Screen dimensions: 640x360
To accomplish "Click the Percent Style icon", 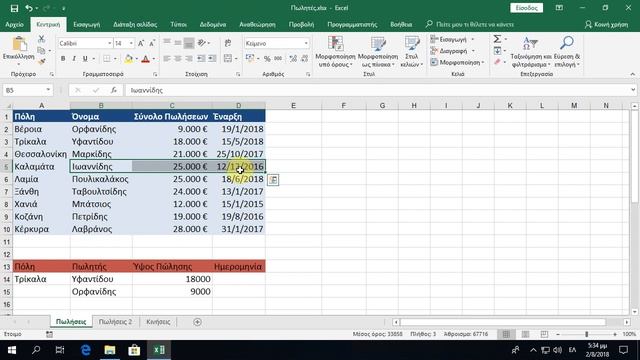I will (x=267, y=59).
